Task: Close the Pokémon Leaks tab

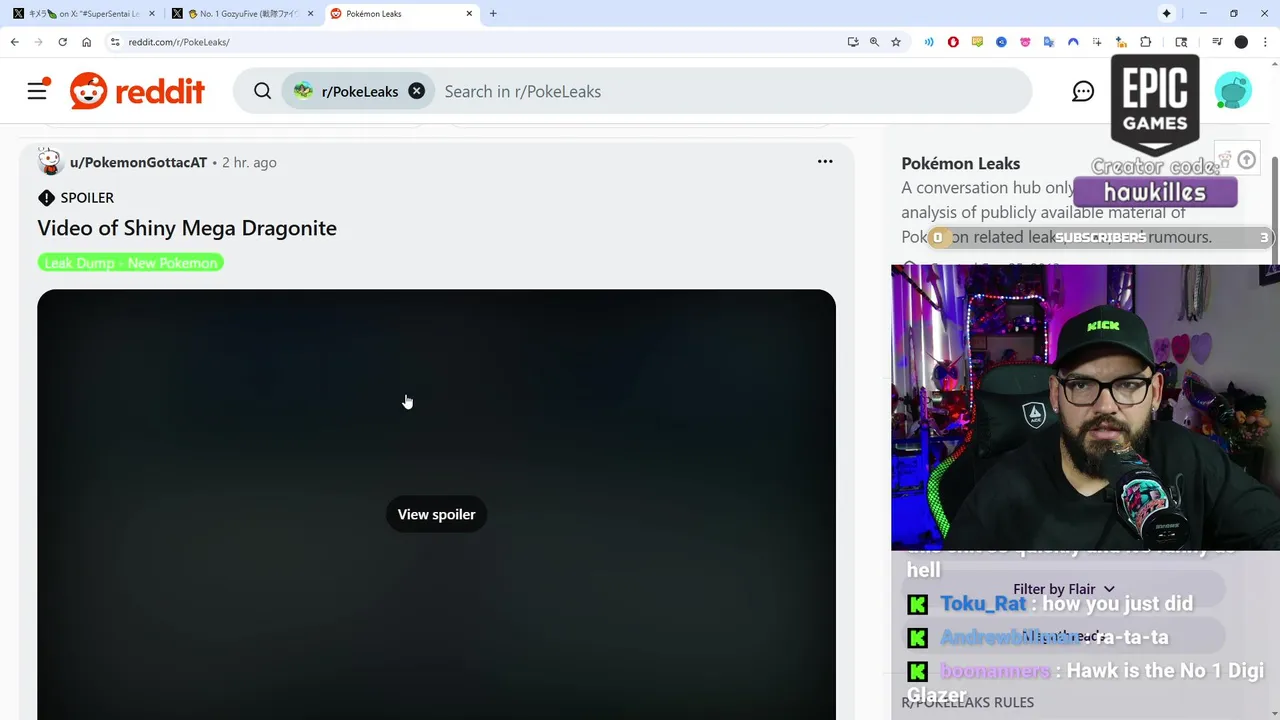Action: (469, 14)
